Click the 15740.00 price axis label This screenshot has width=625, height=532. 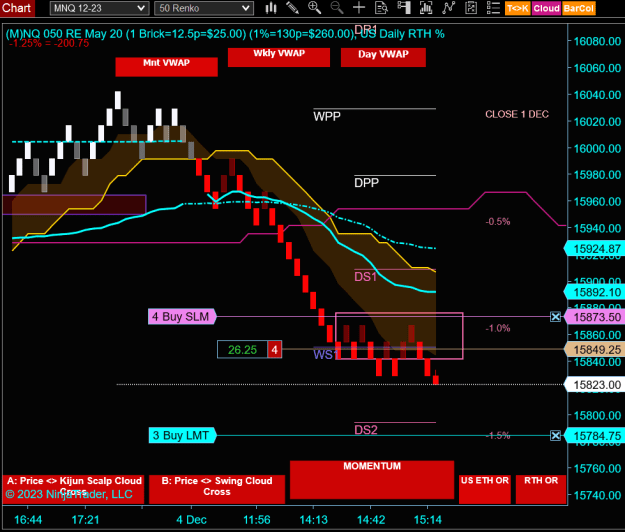pos(597,495)
